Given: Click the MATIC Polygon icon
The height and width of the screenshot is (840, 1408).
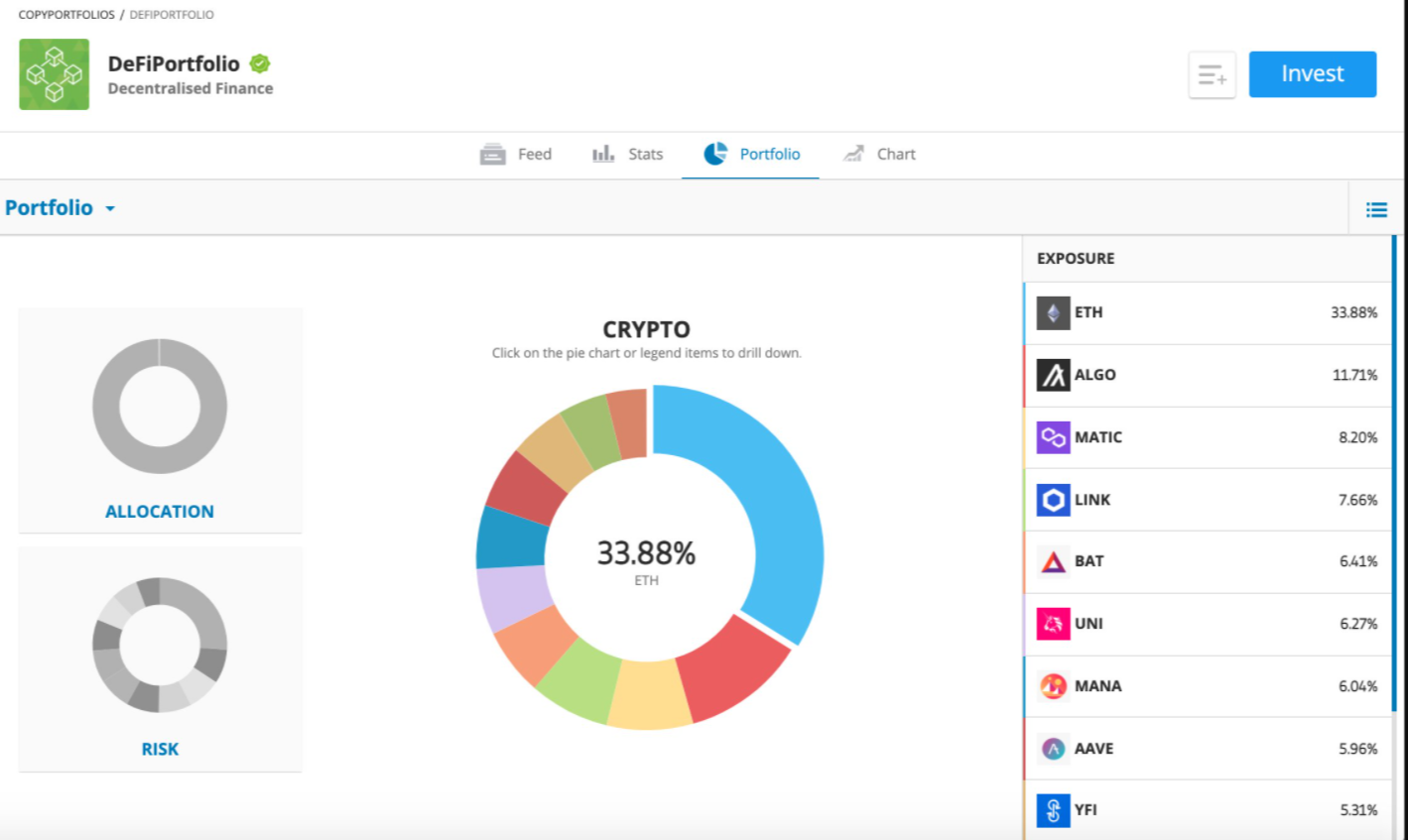Looking at the screenshot, I should pyautogui.click(x=1054, y=437).
